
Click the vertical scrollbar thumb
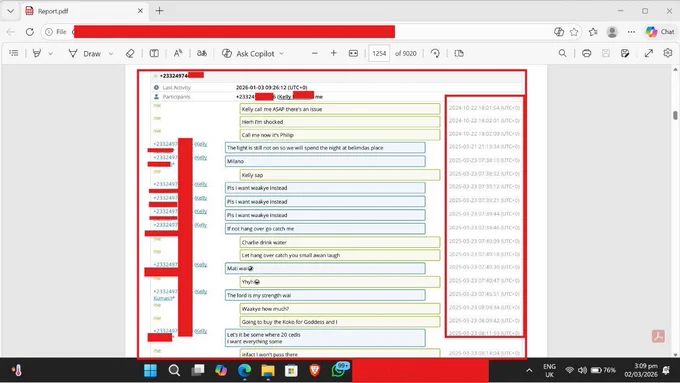click(675, 115)
